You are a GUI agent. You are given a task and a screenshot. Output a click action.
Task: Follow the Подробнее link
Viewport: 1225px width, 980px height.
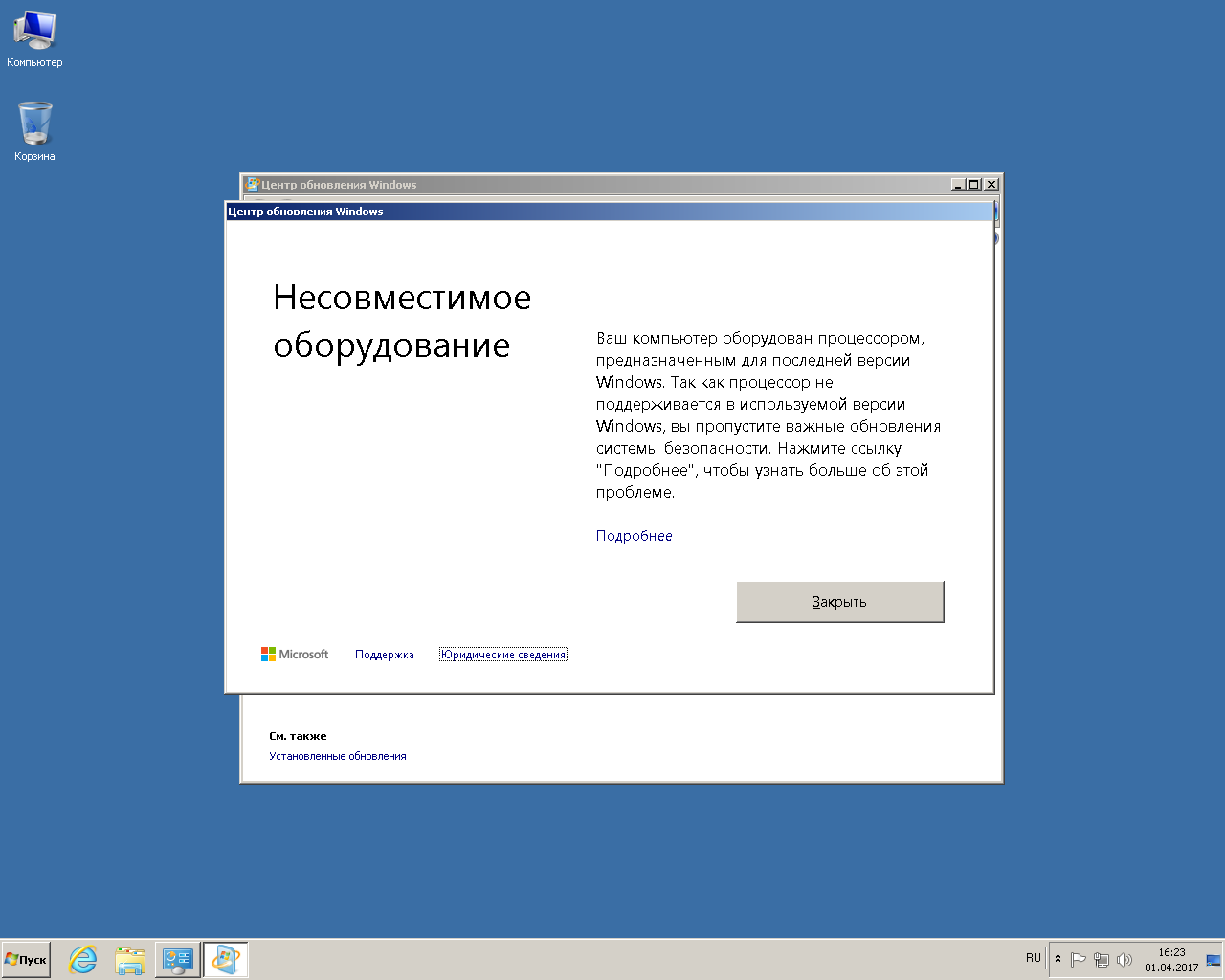(x=634, y=536)
